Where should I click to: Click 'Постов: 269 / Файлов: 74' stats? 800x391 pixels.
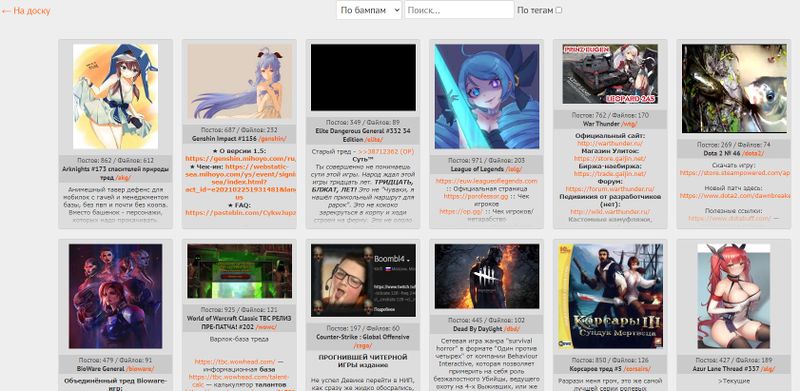pos(734,144)
